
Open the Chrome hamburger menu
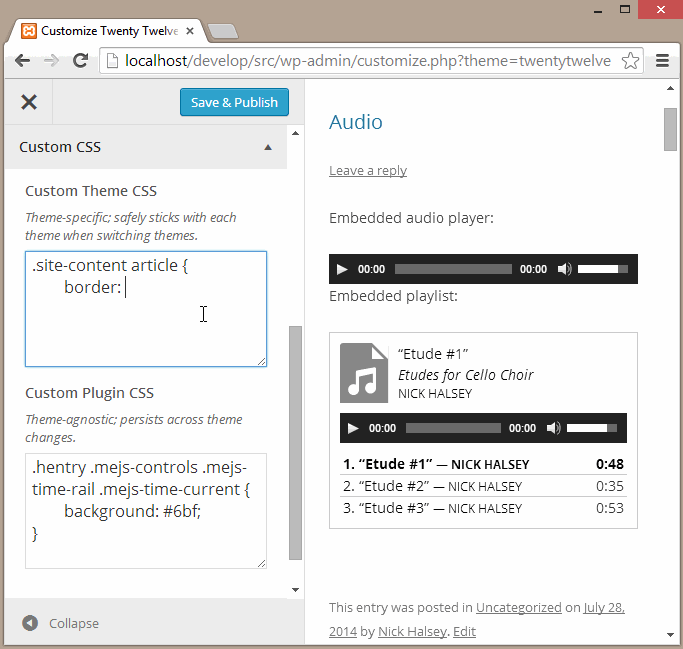(x=662, y=61)
